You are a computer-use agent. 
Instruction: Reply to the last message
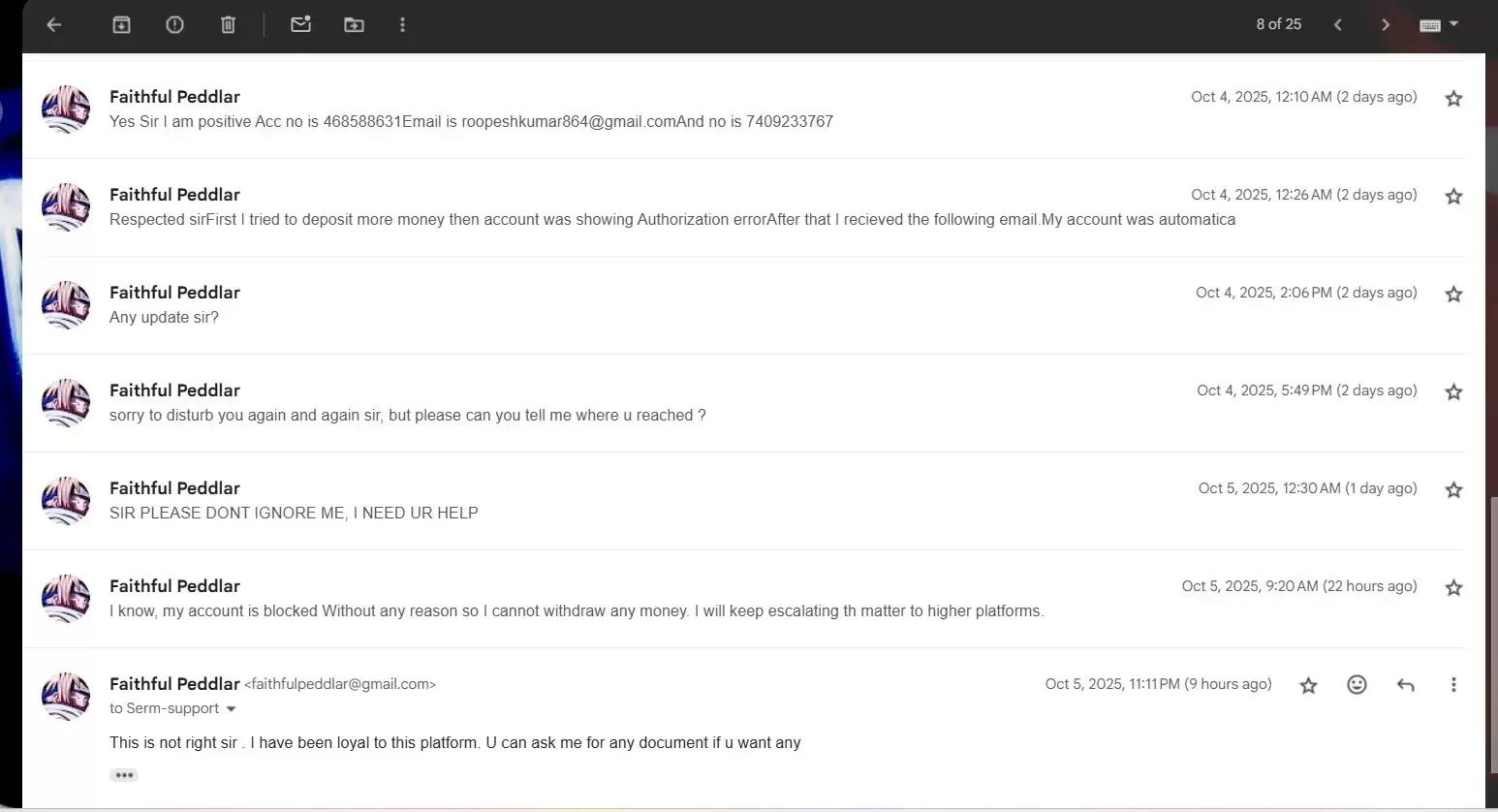coord(1405,685)
